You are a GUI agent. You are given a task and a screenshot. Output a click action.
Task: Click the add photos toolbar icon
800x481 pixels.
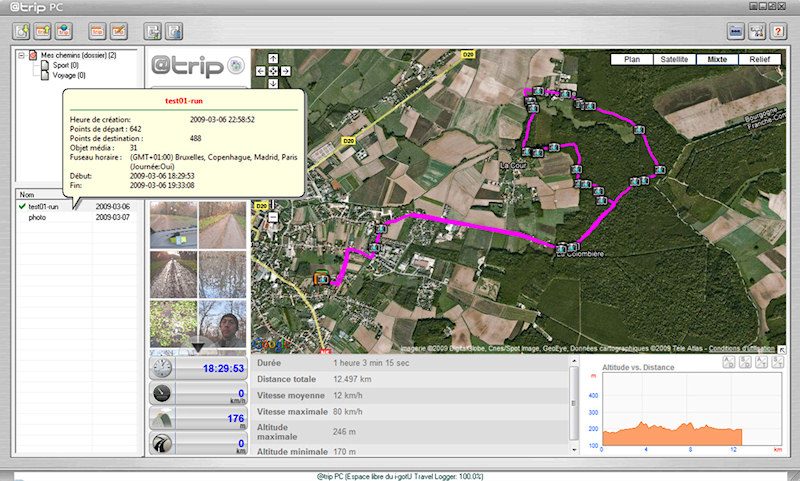coord(153,31)
